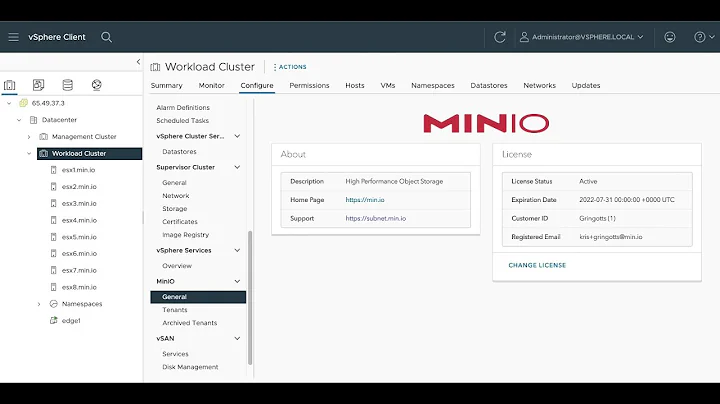
Task: Open the Datastores tab
Action: pos(489,85)
